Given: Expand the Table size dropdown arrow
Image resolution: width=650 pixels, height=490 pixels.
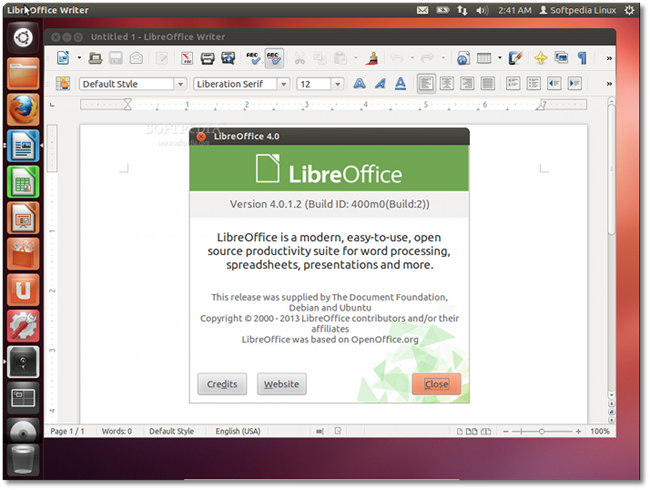Looking at the screenshot, I should (500, 58).
